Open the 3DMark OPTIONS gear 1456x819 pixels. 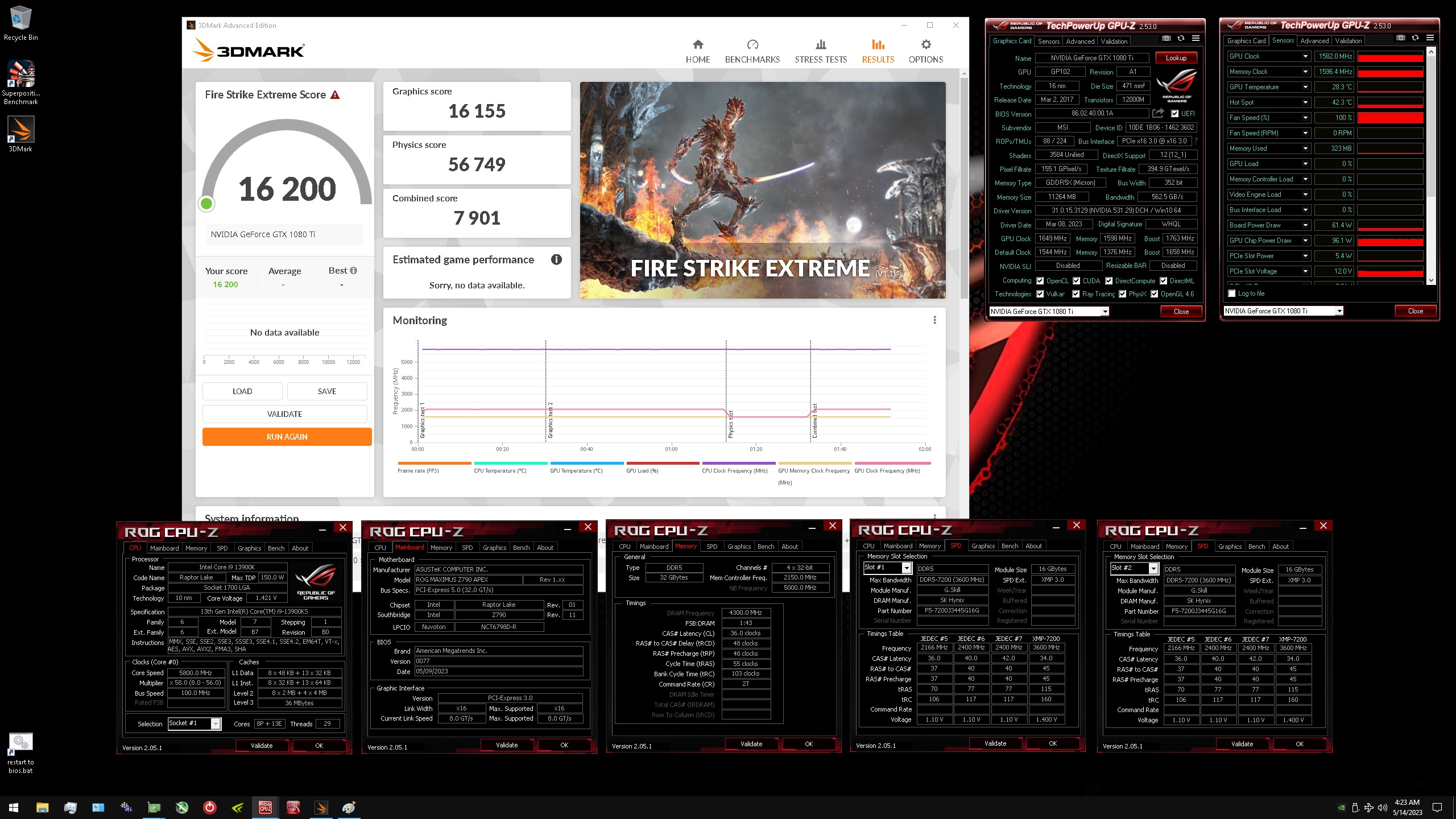(925, 51)
